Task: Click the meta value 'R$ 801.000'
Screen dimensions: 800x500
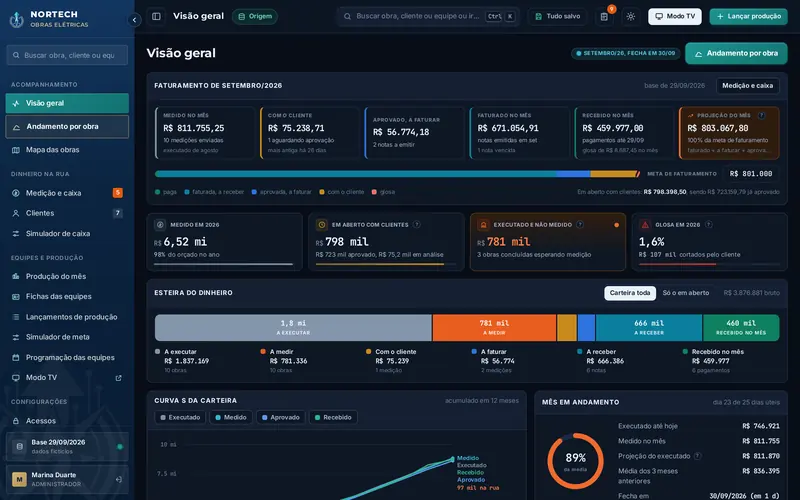Action: [751, 174]
